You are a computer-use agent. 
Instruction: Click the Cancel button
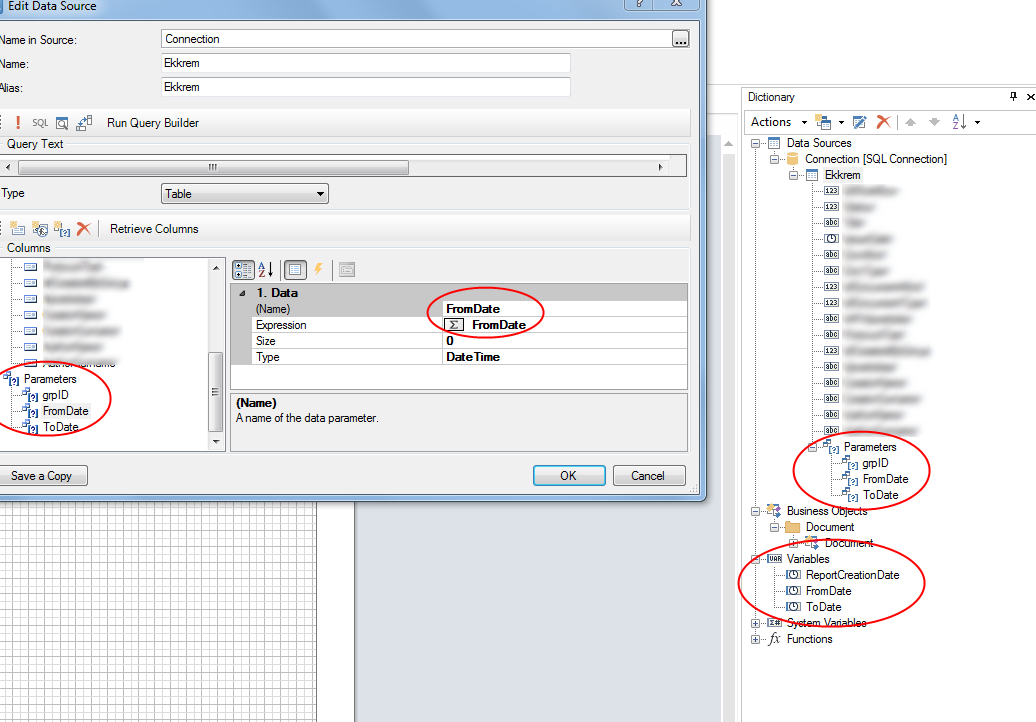648,476
